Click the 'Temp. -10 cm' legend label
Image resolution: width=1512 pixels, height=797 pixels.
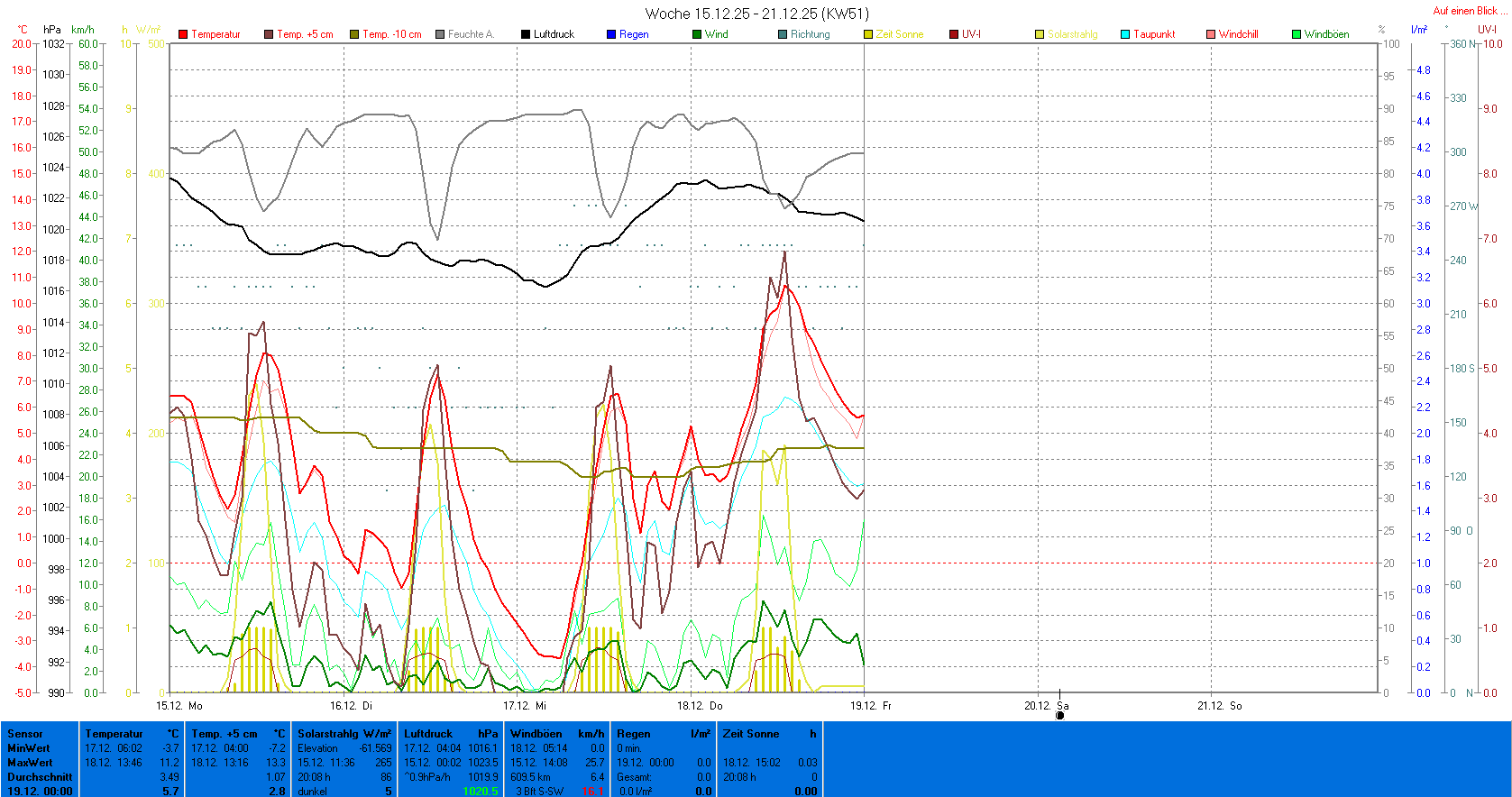(391, 34)
